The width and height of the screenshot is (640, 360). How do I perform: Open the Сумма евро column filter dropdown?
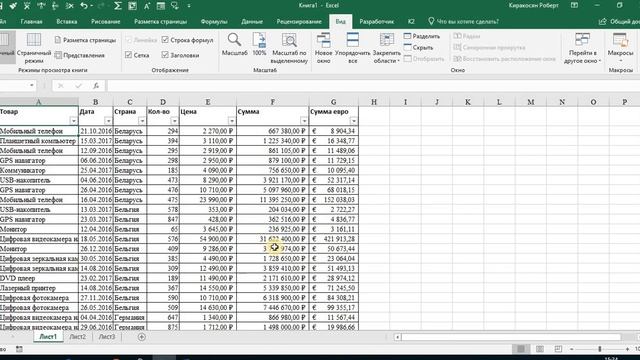(x=353, y=121)
